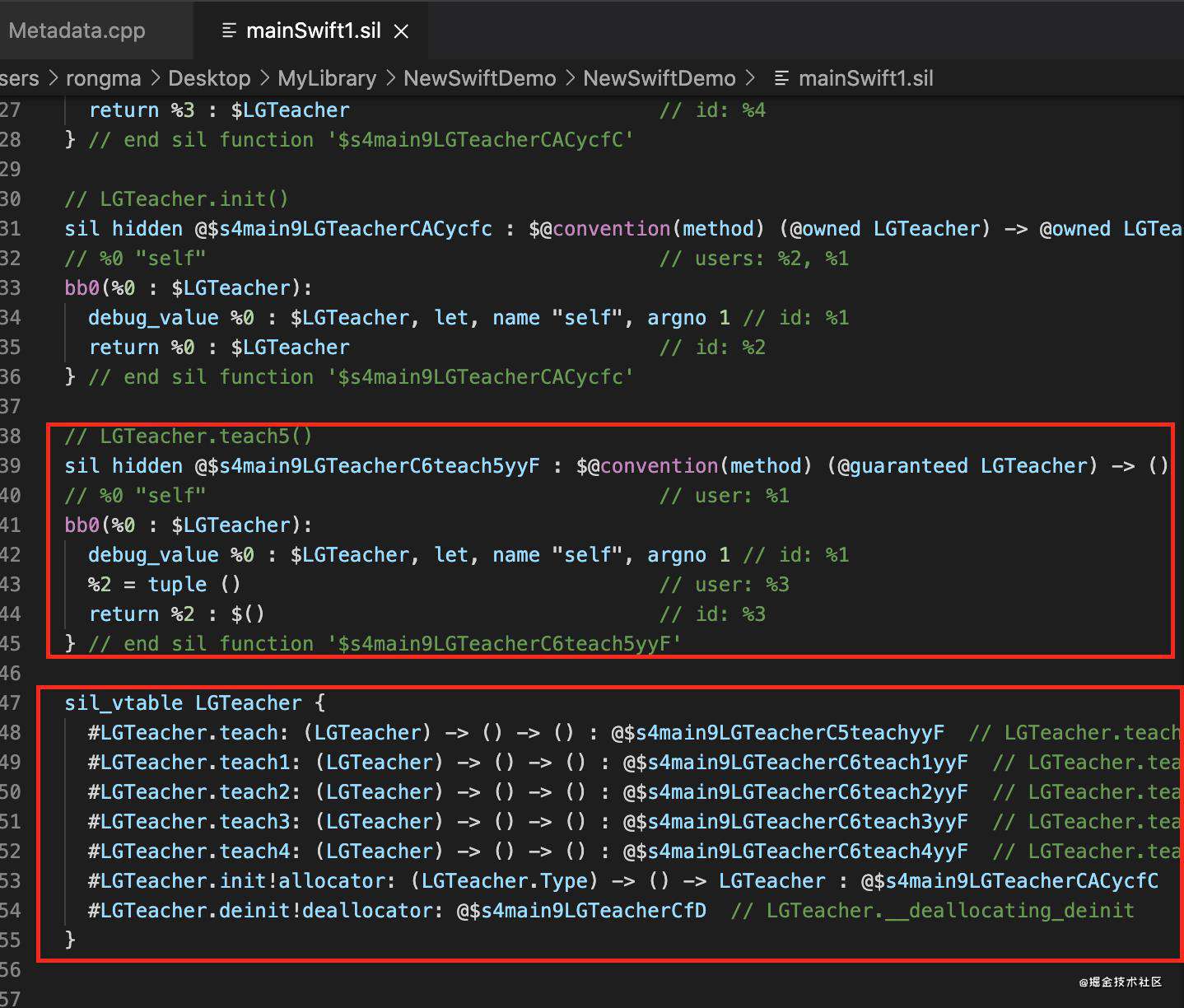Click the chevron after rongma breadcrumb
1184x1008 pixels.
click(x=155, y=78)
